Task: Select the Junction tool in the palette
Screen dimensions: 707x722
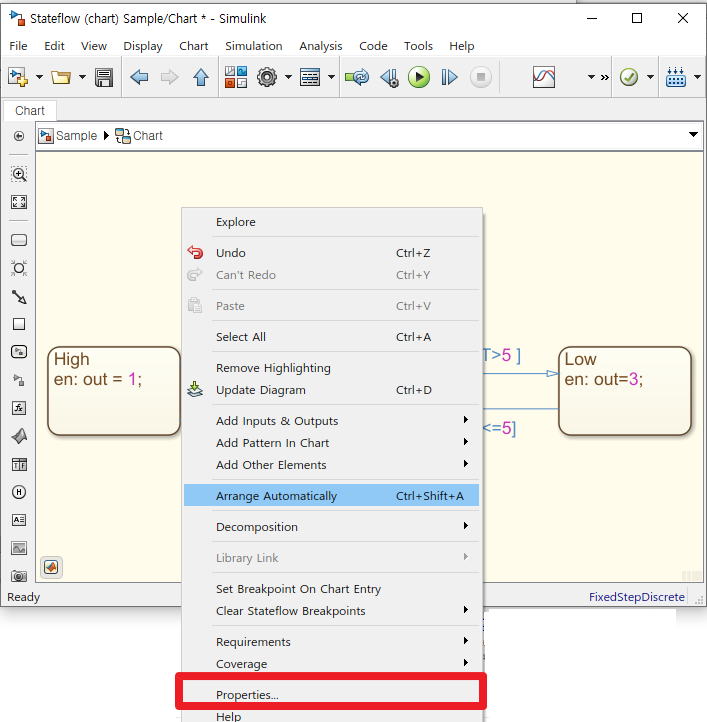Action: click(x=19, y=268)
